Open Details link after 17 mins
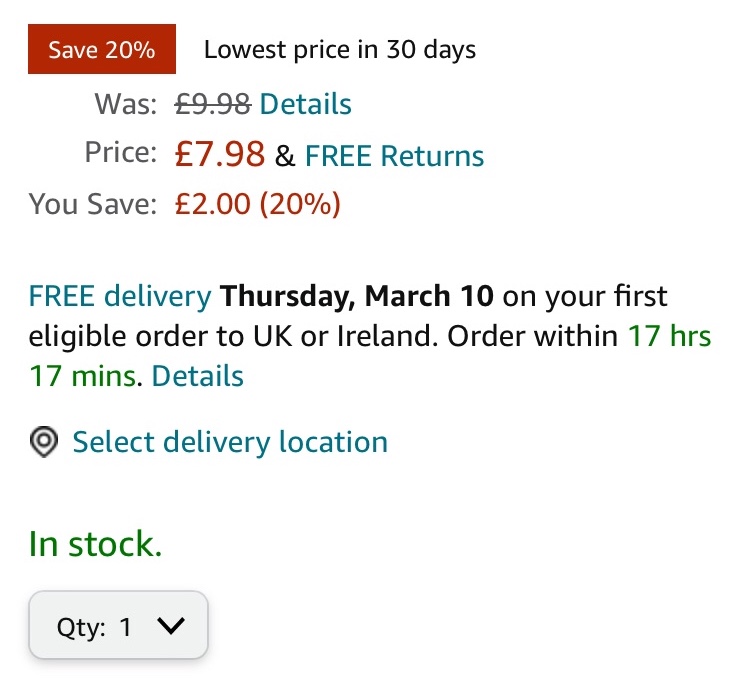Image resolution: width=750 pixels, height=683 pixels. point(198,375)
